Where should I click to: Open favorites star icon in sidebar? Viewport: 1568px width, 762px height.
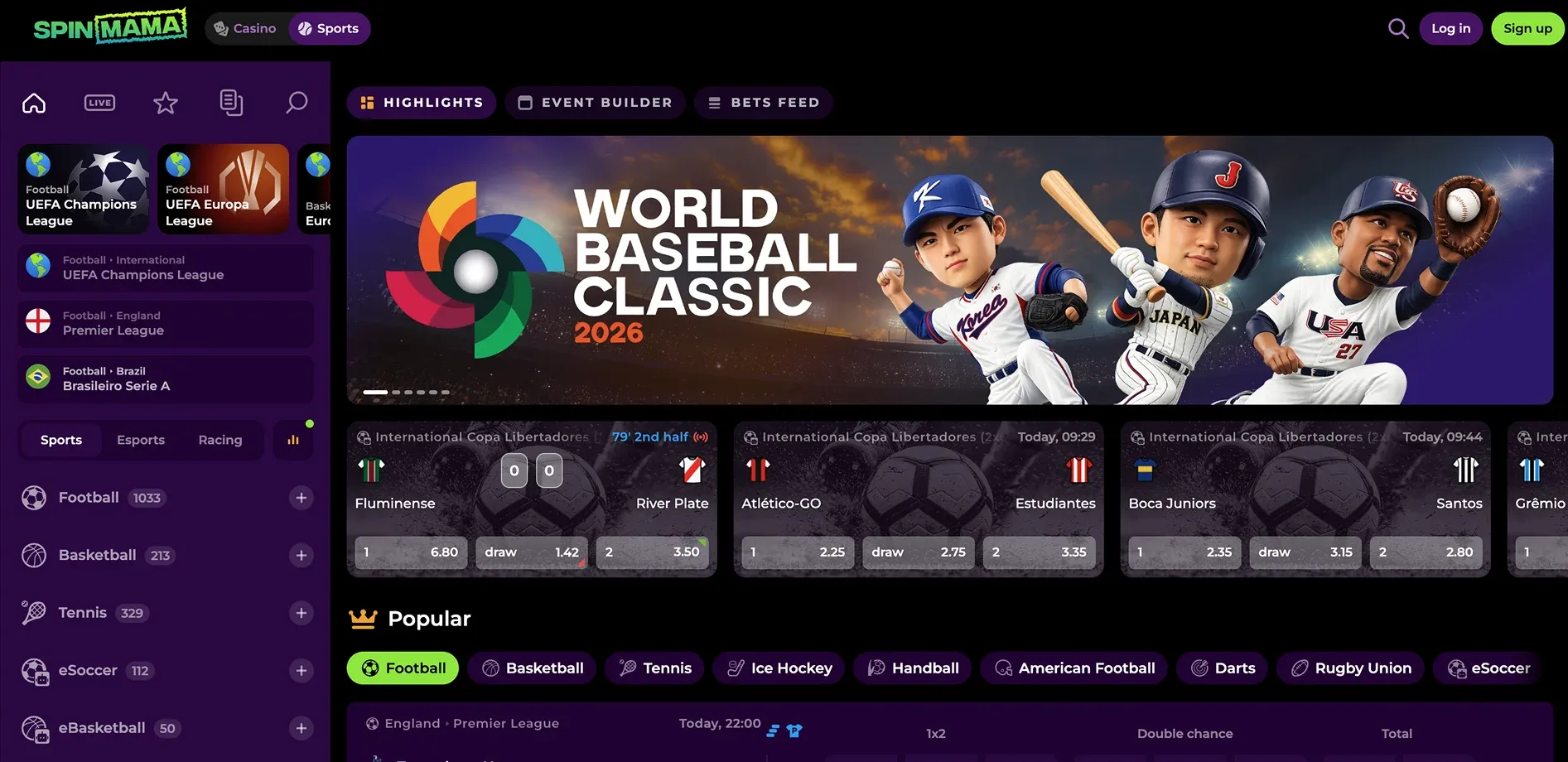[166, 103]
